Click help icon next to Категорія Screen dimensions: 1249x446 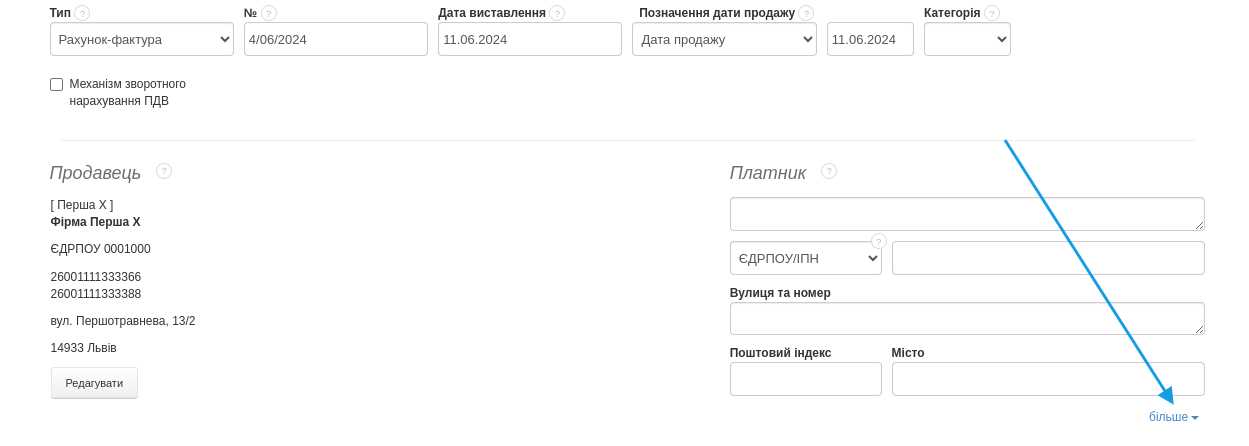992,13
